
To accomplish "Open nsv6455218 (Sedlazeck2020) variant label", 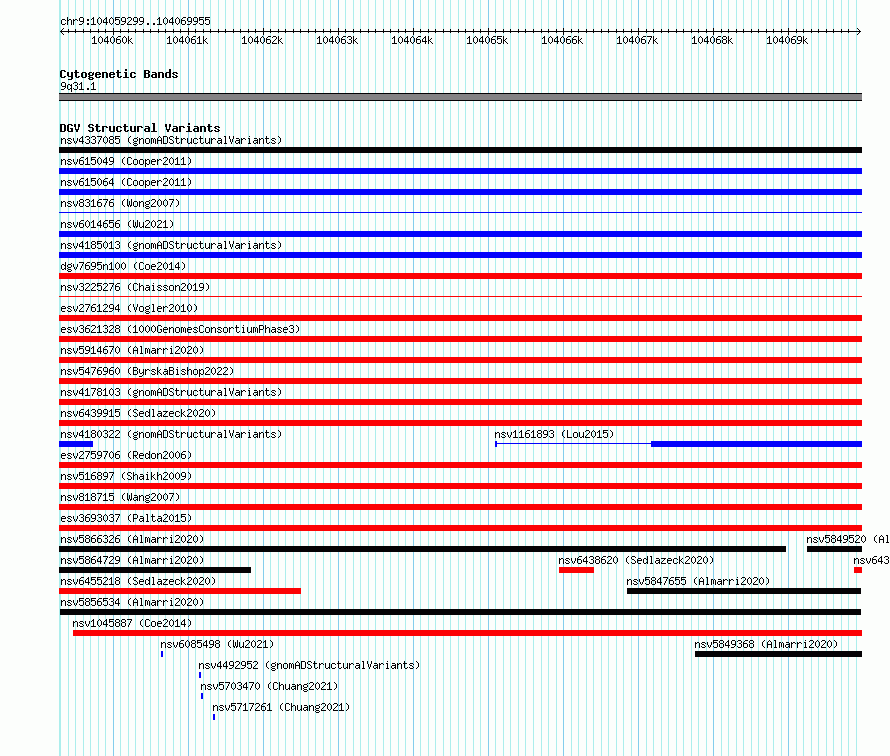I will point(138,581).
